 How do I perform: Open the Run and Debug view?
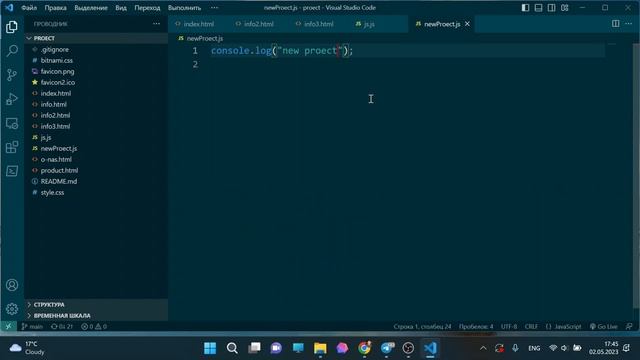tap(12, 99)
